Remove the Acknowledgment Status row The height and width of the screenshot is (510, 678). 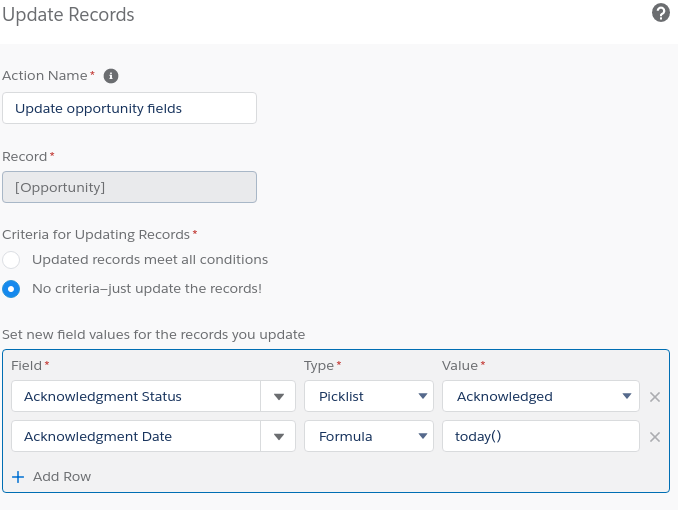pos(655,397)
